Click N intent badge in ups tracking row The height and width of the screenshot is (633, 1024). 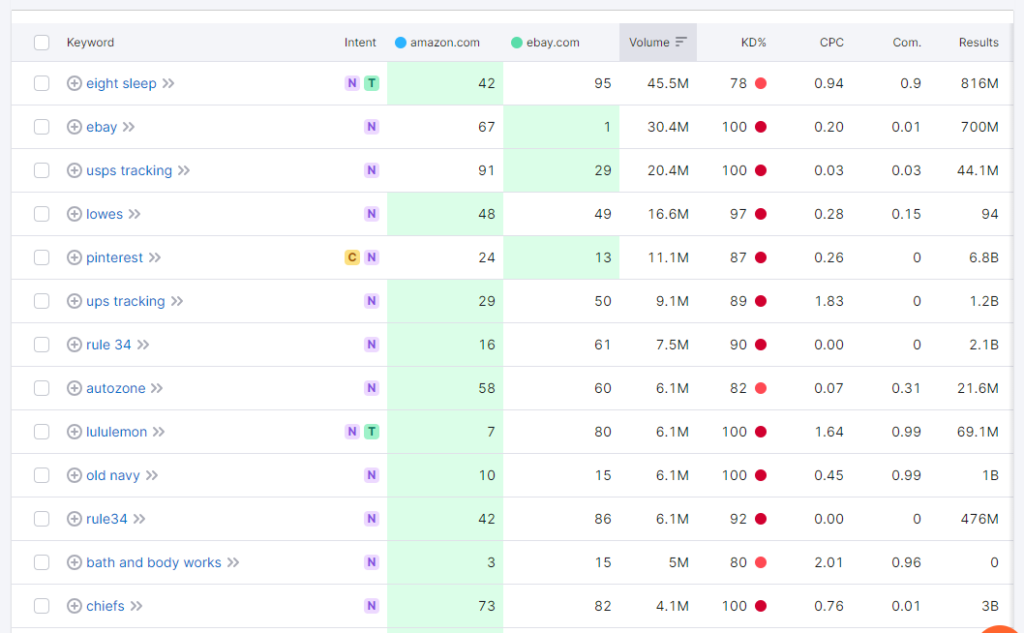click(x=372, y=301)
